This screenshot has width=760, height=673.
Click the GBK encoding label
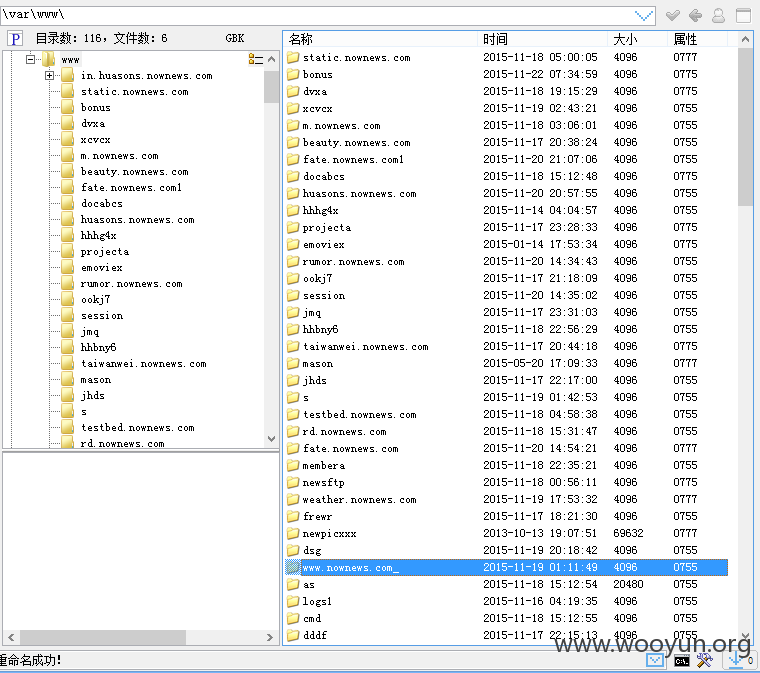235,38
